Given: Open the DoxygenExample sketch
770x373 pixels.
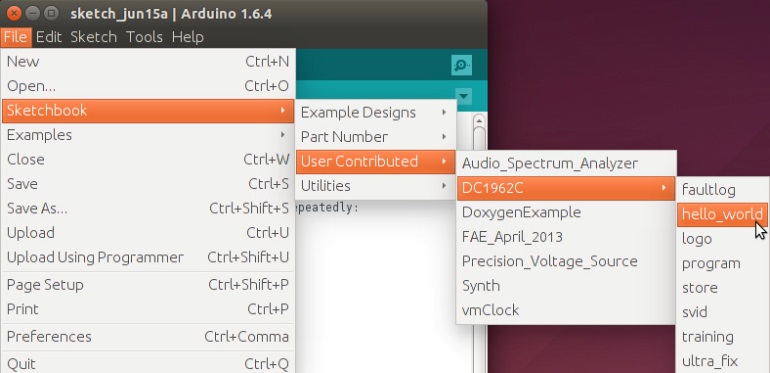Looking at the screenshot, I should [x=566, y=213].
